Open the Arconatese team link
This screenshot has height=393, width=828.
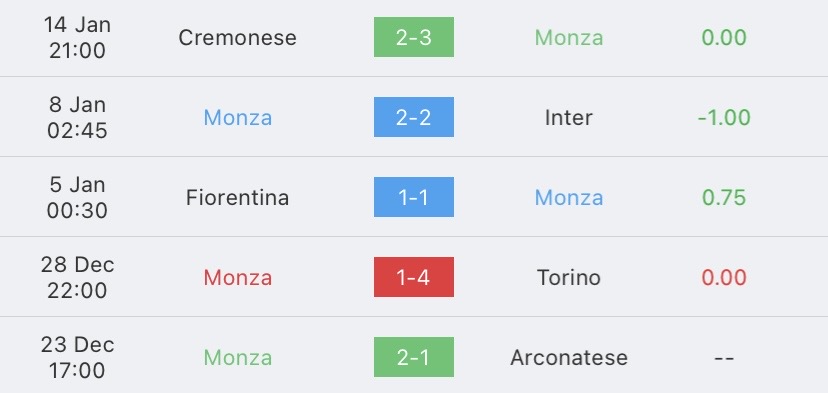[569, 358]
